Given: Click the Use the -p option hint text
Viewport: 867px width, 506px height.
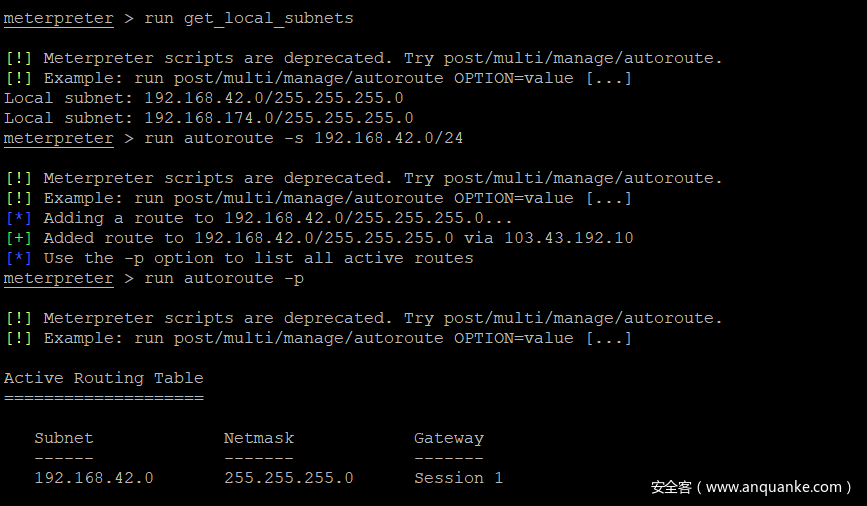Looking at the screenshot, I should point(258,258).
